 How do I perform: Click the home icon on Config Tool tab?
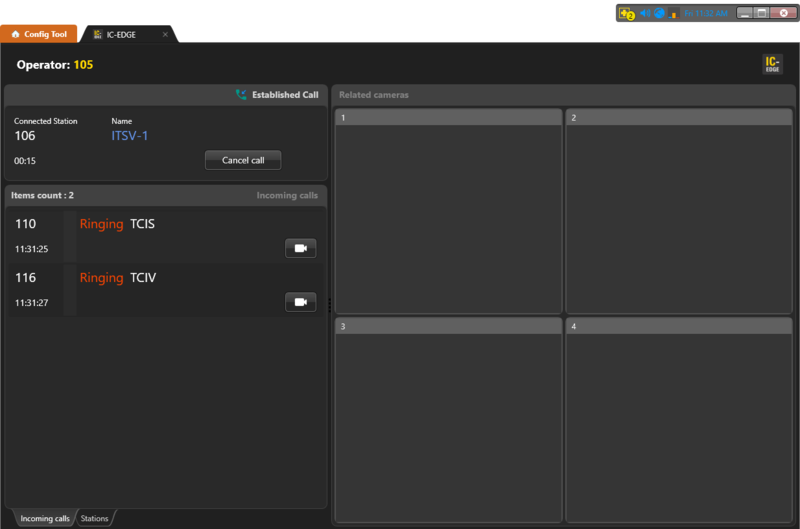[15, 34]
